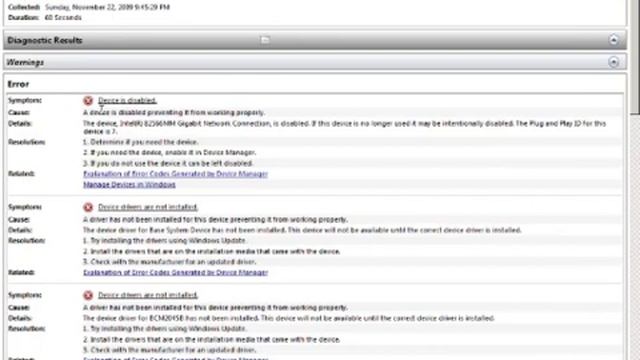Image resolution: width=640 pixels, height=360 pixels.
Task: Click the Diagnostic Results header title
Action: click(45, 40)
